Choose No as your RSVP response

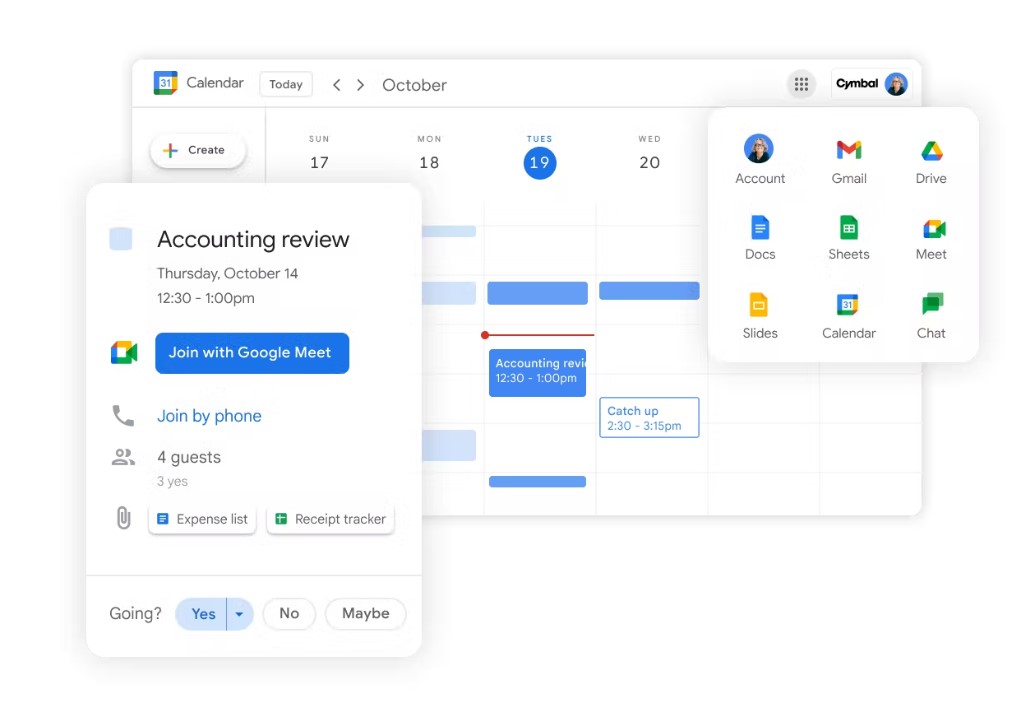coord(289,613)
